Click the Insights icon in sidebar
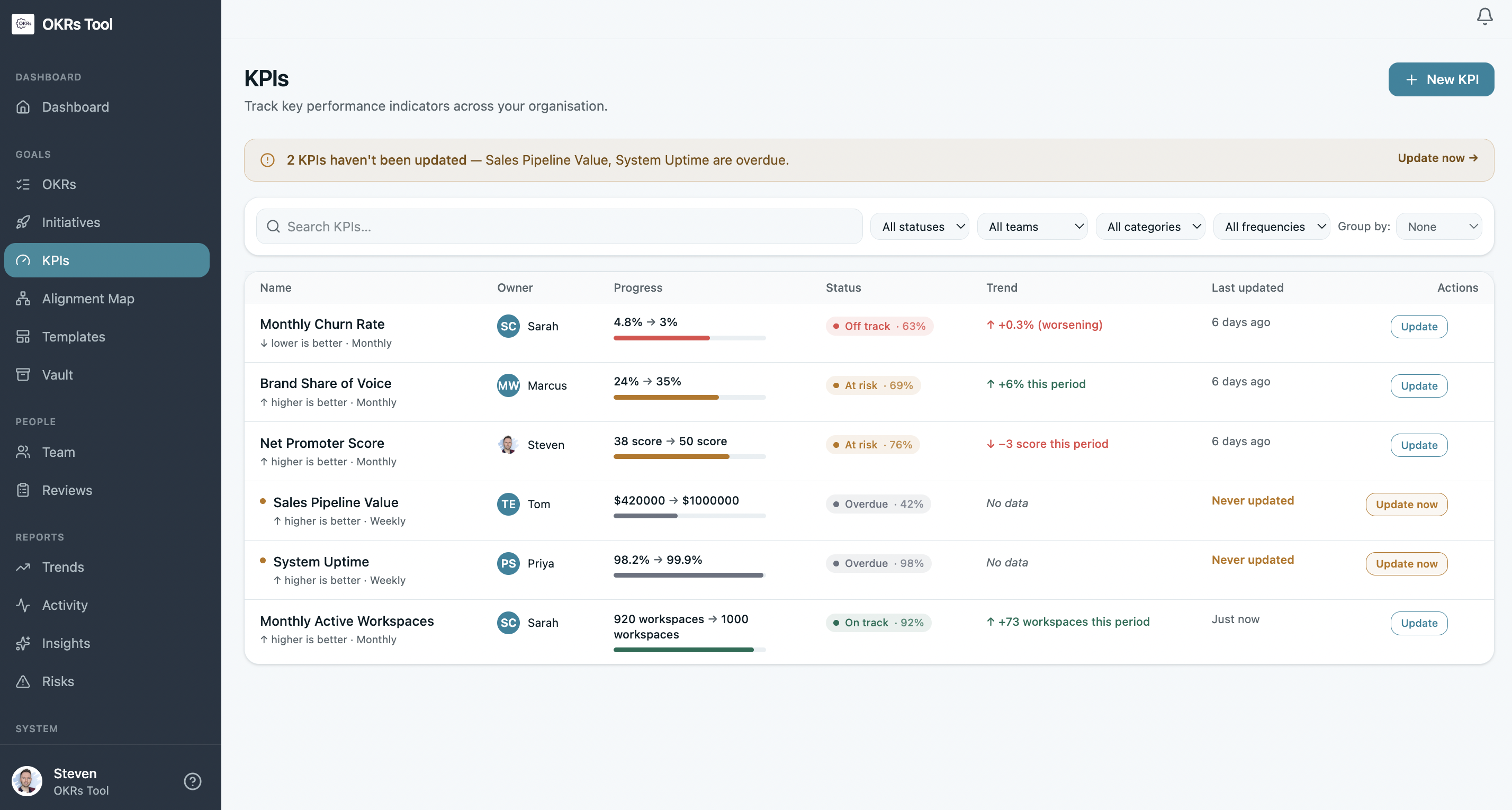This screenshot has width=1512, height=810. [x=23, y=643]
